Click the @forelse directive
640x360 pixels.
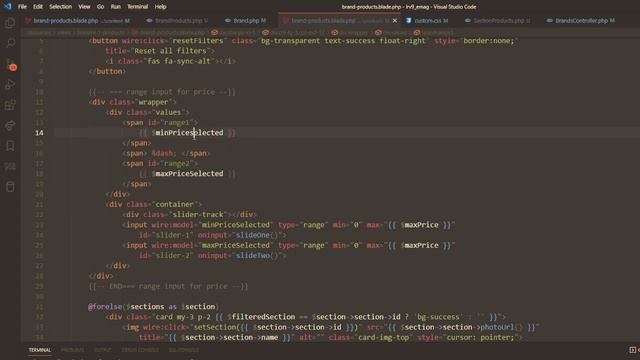point(105,307)
